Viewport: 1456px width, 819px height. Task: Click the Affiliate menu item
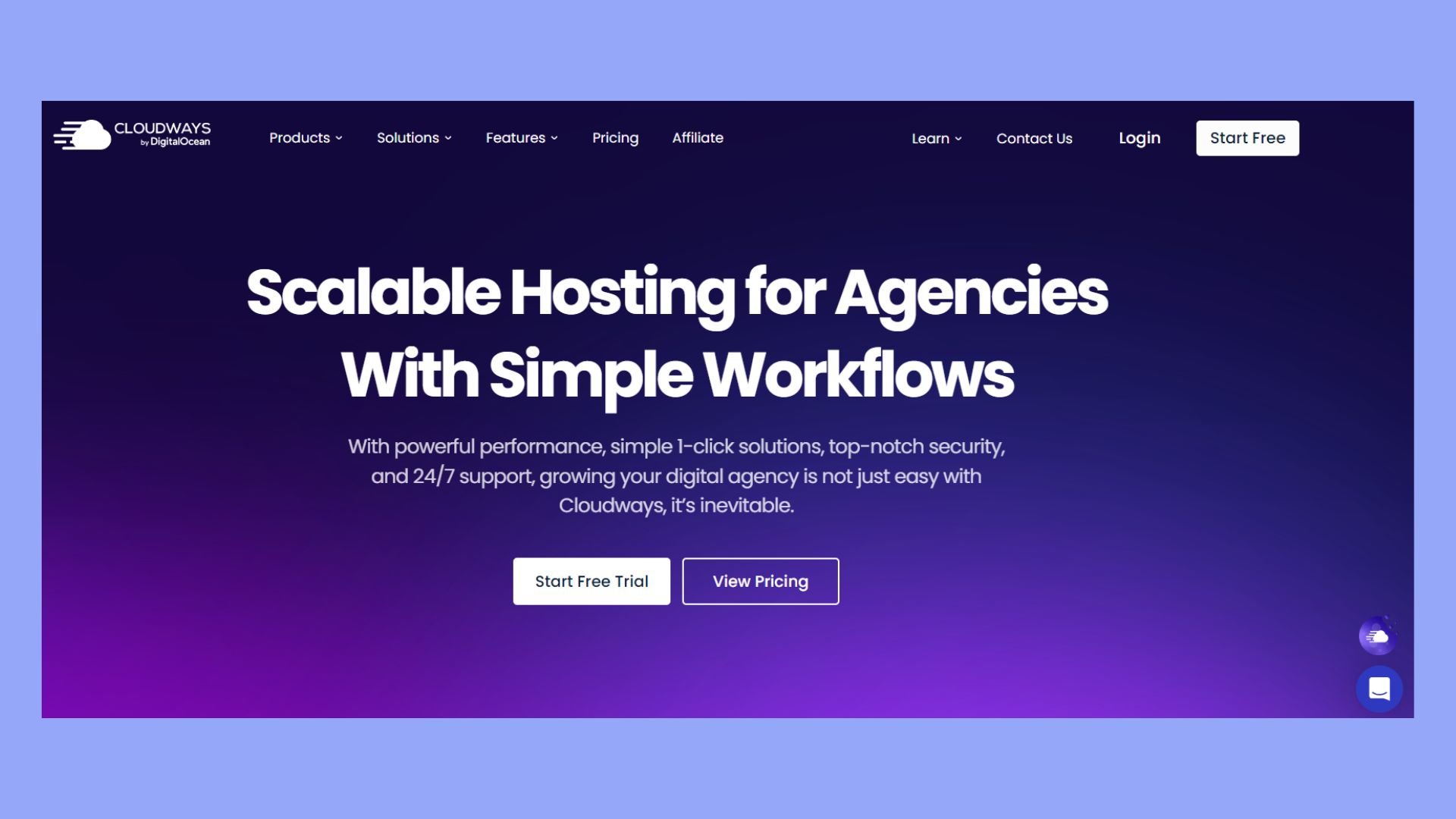(x=697, y=137)
